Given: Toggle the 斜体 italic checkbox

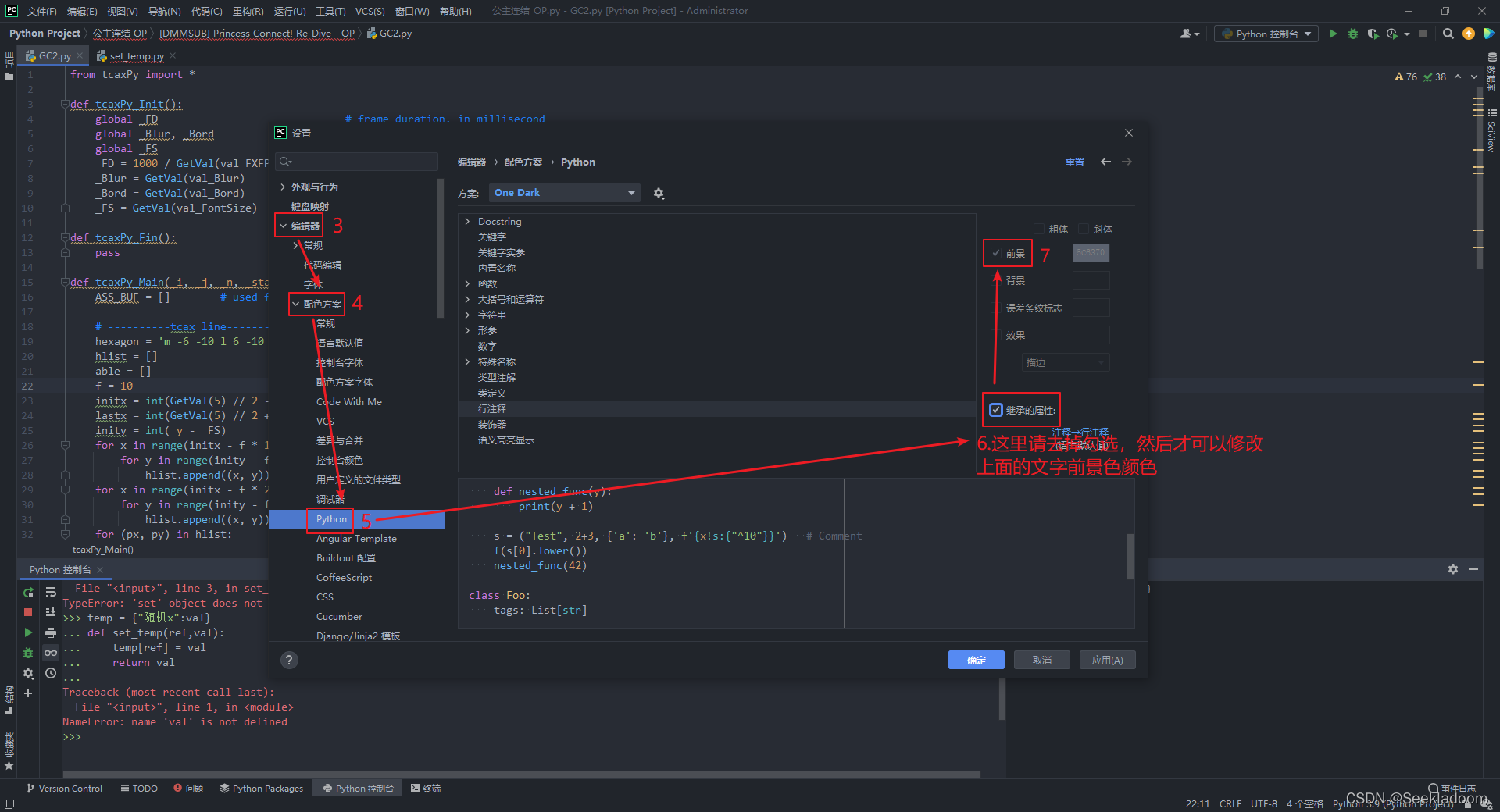Looking at the screenshot, I should [1084, 229].
